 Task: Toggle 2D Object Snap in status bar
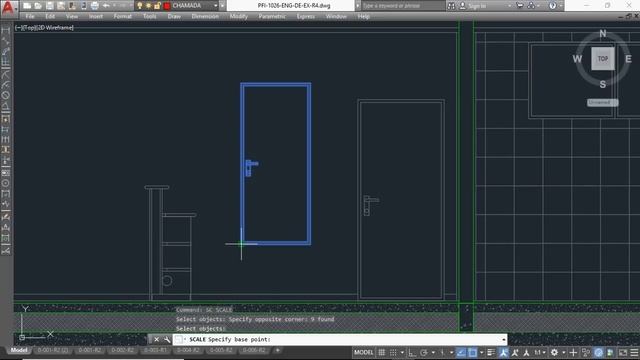pos(473,352)
